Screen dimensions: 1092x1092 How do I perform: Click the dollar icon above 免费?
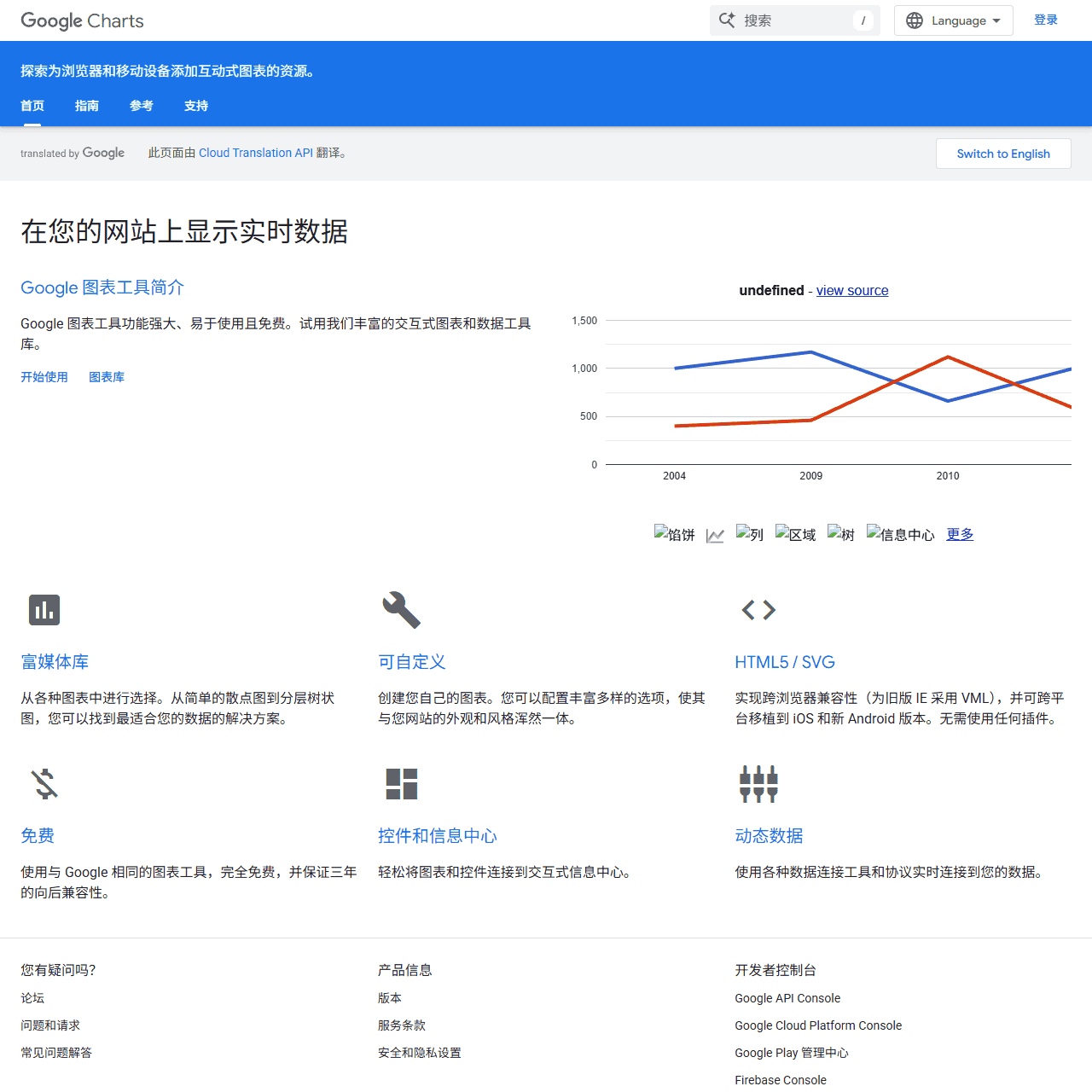tap(44, 783)
